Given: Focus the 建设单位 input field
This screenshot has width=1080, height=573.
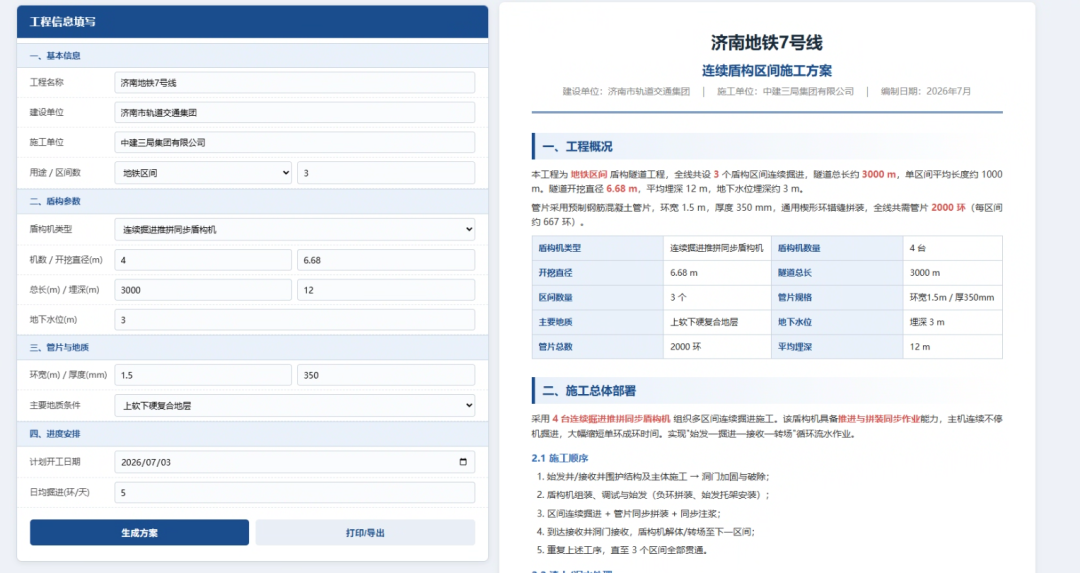Looking at the screenshot, I should coord(295,112).
